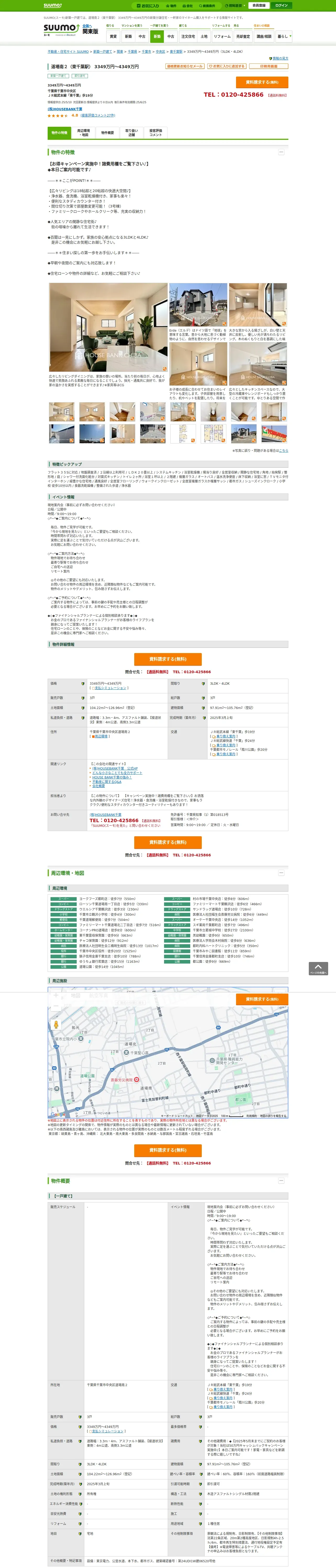Screen dimensions: 336x1568
Task: Open the 物件 history item in the top bar
Action: pyautogui.click(x=172, y=5)
